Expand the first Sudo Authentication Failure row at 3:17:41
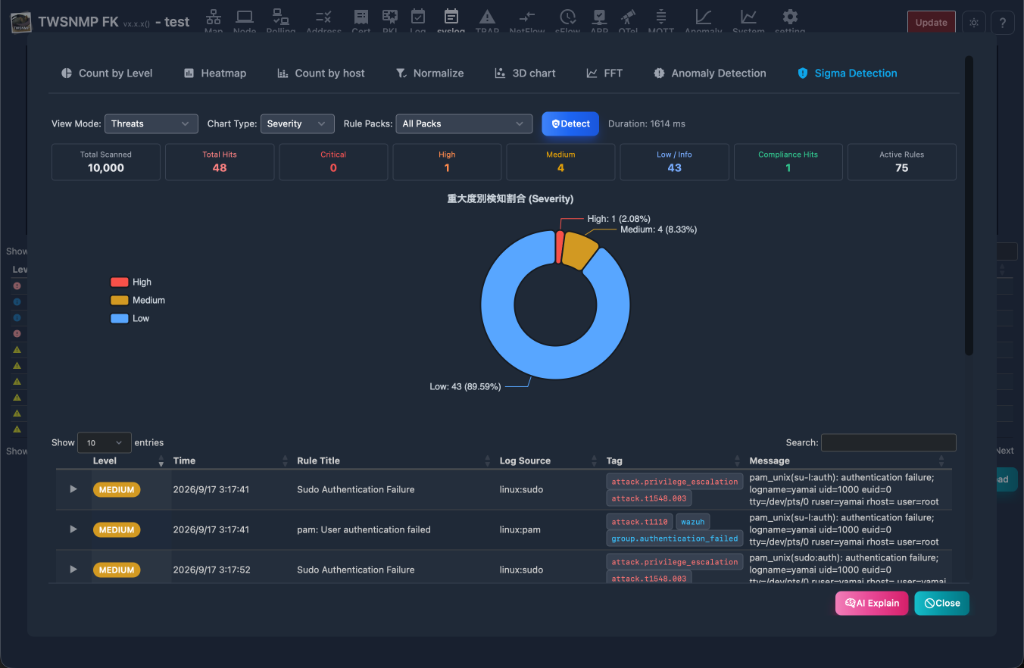Screen dimensions: 1024x668 click(73, 489)
